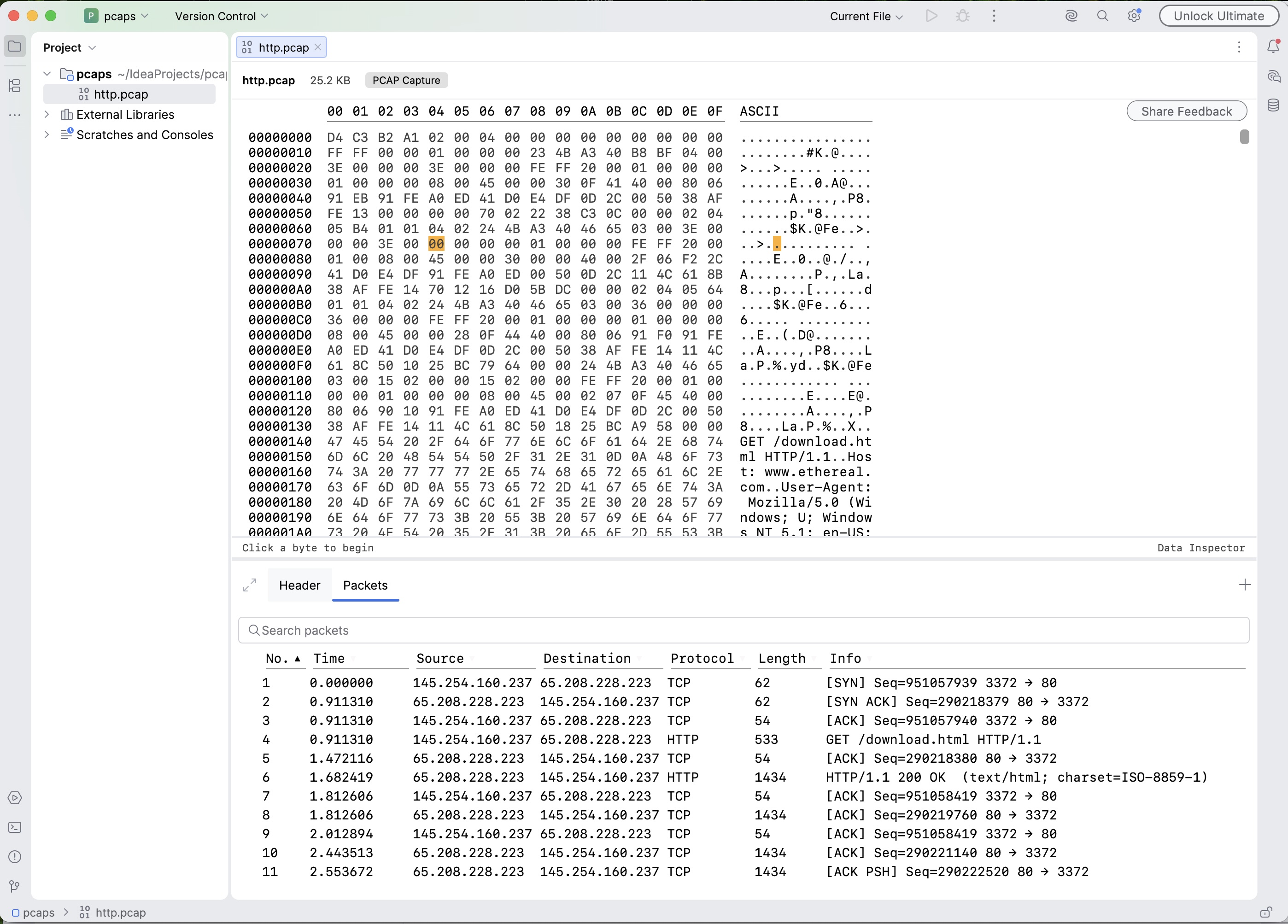Open the Structure tool window icon
The width and height of the screenshot is (1288, 924).
(x=15, y=86)
